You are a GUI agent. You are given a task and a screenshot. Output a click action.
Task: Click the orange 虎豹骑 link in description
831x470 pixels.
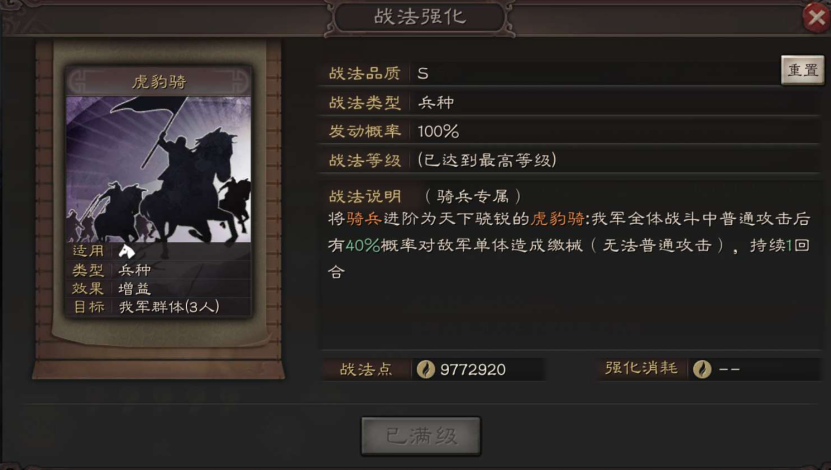(x=558, y=218)
